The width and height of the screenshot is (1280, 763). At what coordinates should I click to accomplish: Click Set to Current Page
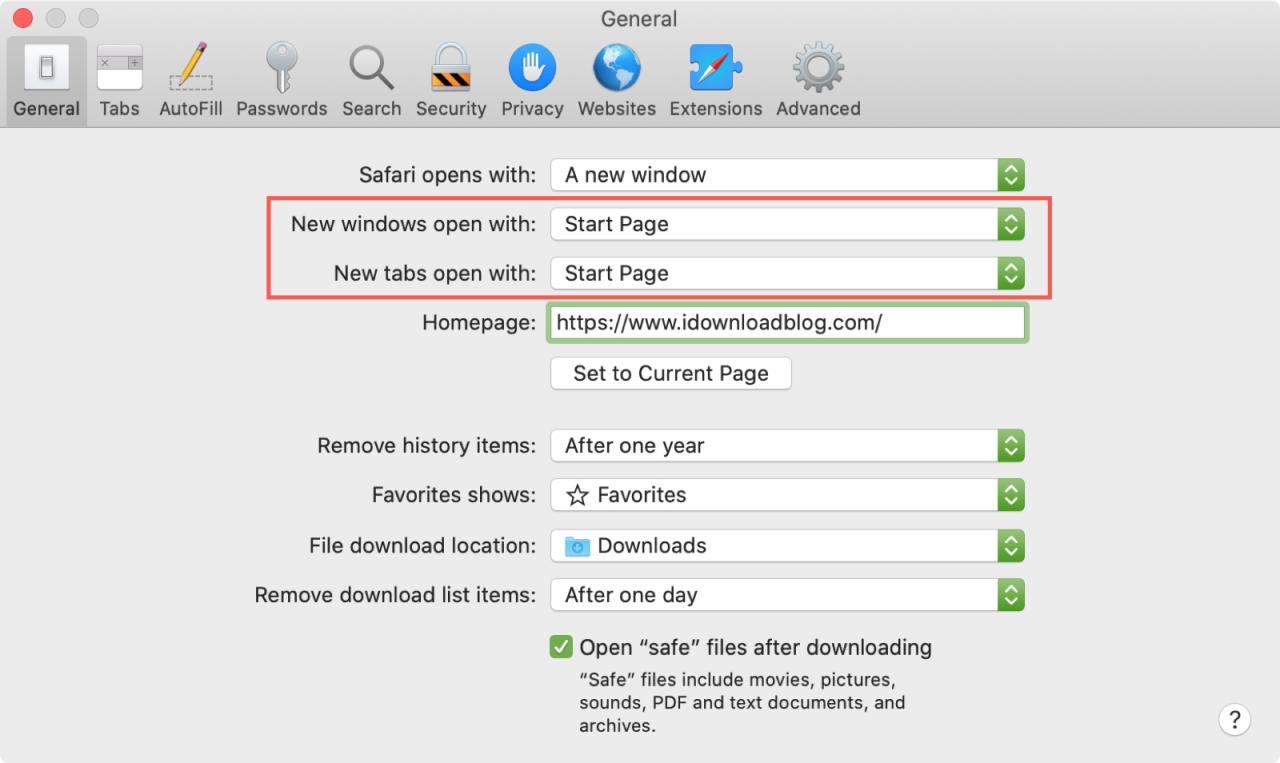click(x=670, y=373)
